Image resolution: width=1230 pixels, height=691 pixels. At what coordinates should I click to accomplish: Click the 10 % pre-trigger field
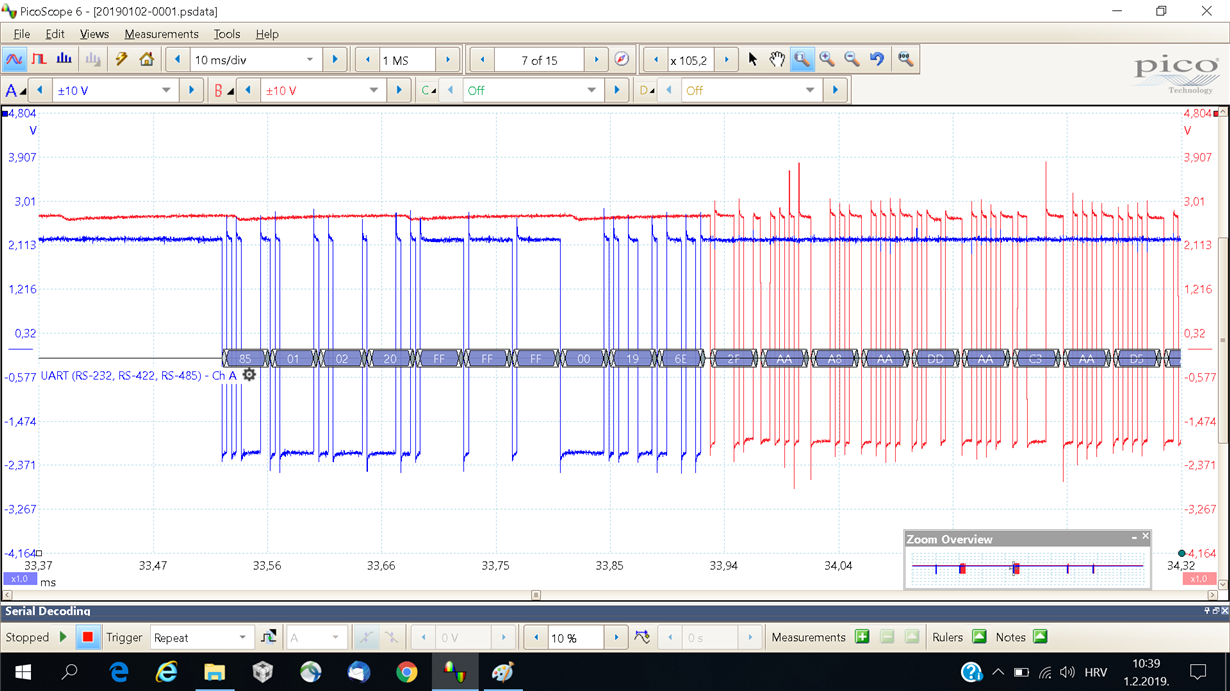[575, 637]
